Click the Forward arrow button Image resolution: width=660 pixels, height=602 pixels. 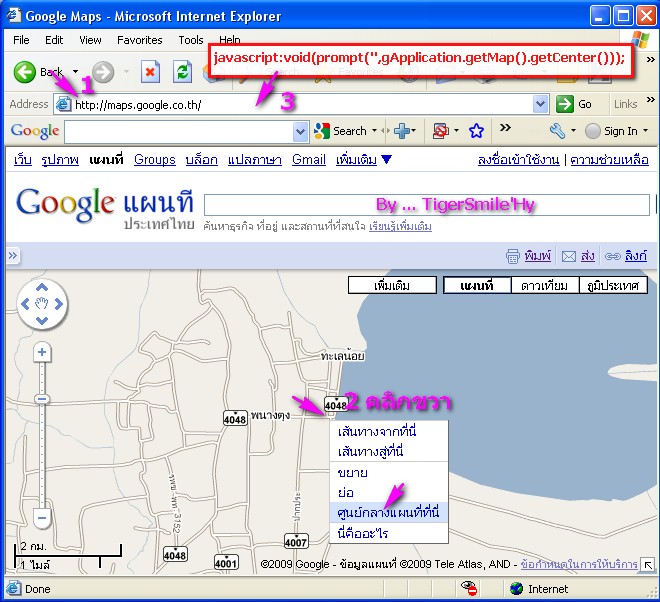[x=103, y=72]
